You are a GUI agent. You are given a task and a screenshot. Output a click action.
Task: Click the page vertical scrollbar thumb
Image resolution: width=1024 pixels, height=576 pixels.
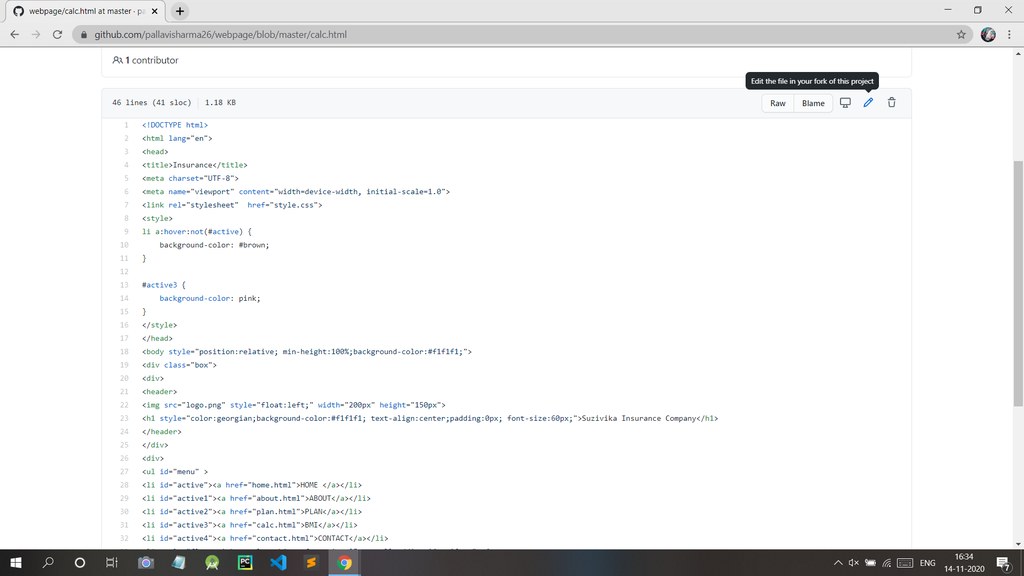click(1017, 284)
